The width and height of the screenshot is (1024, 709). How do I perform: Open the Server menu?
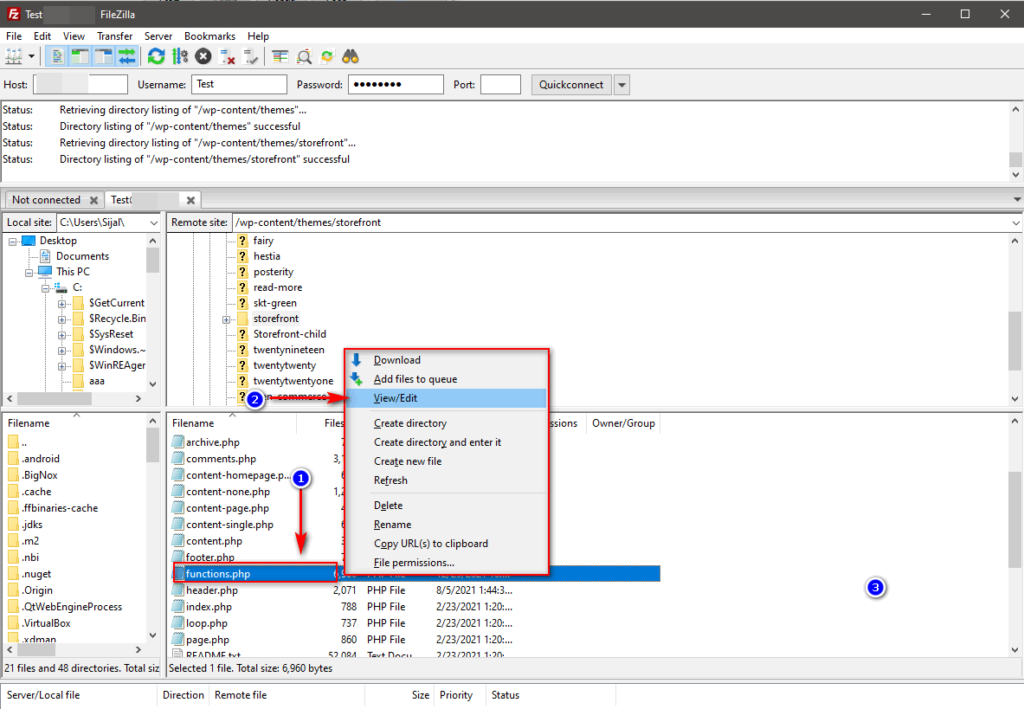point(158,36)
